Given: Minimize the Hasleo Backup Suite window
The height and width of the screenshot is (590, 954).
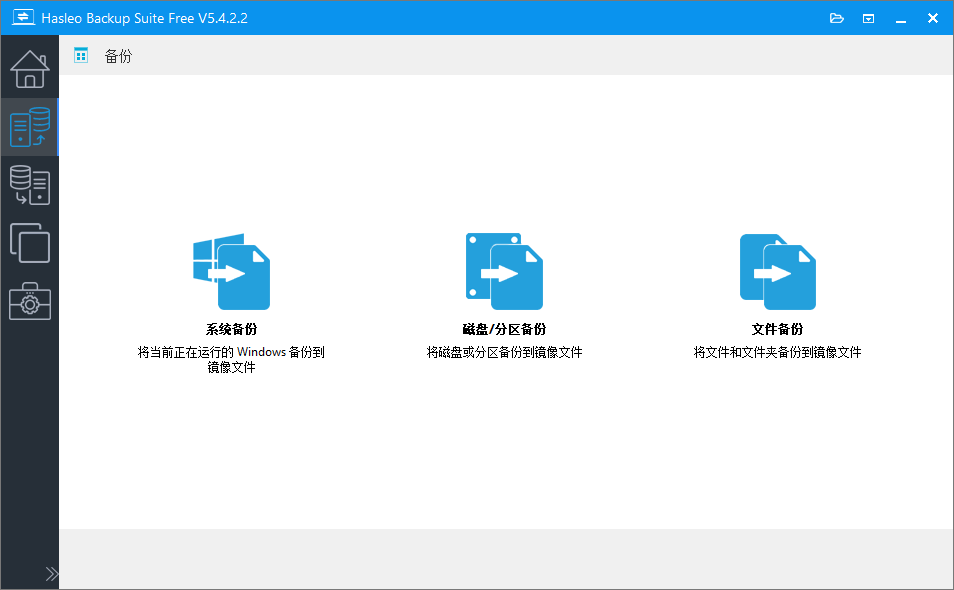Looking at the screenshot, I should pyautogui.click(x=901, y=18).
